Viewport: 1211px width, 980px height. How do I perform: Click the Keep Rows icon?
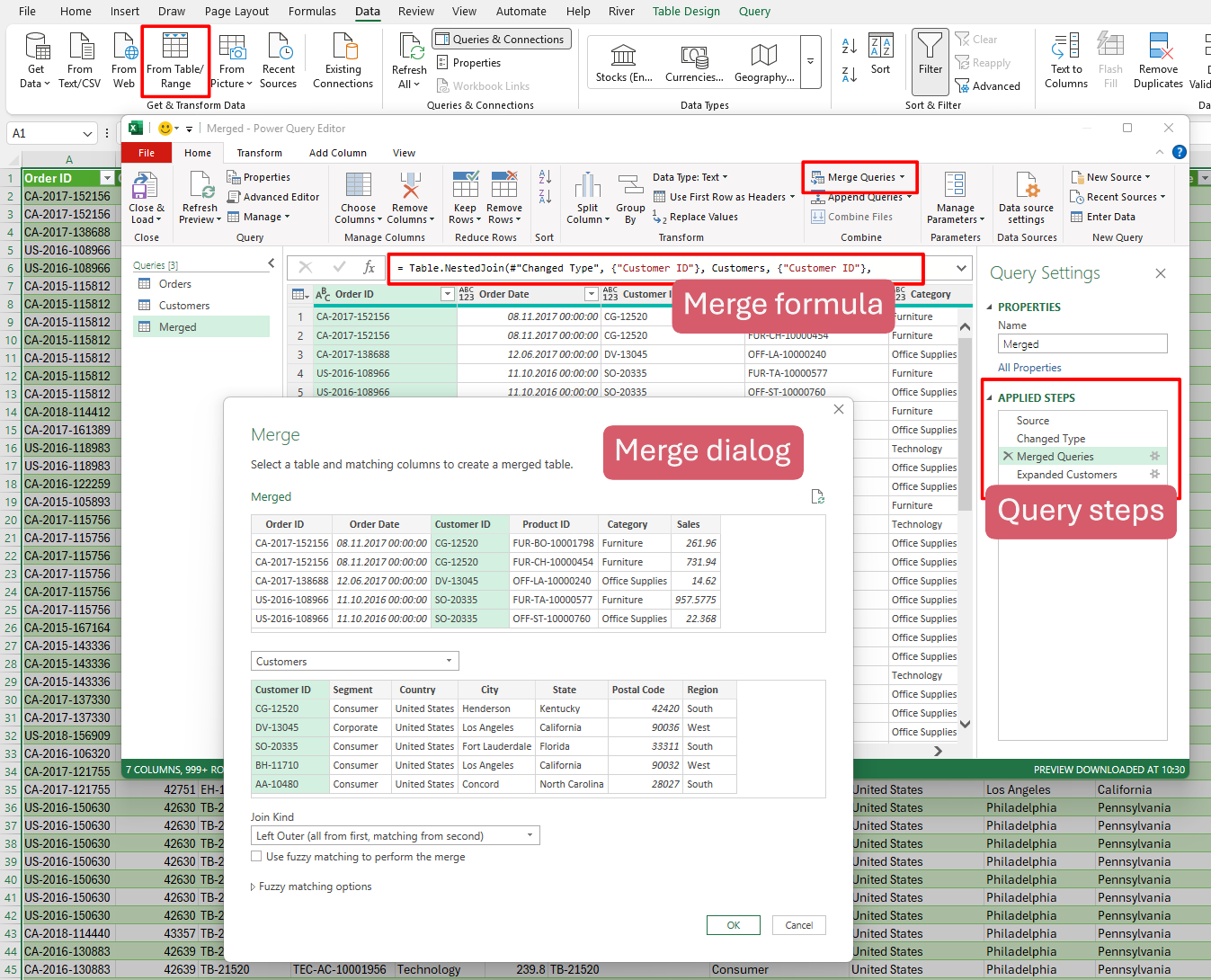point(465,186)
